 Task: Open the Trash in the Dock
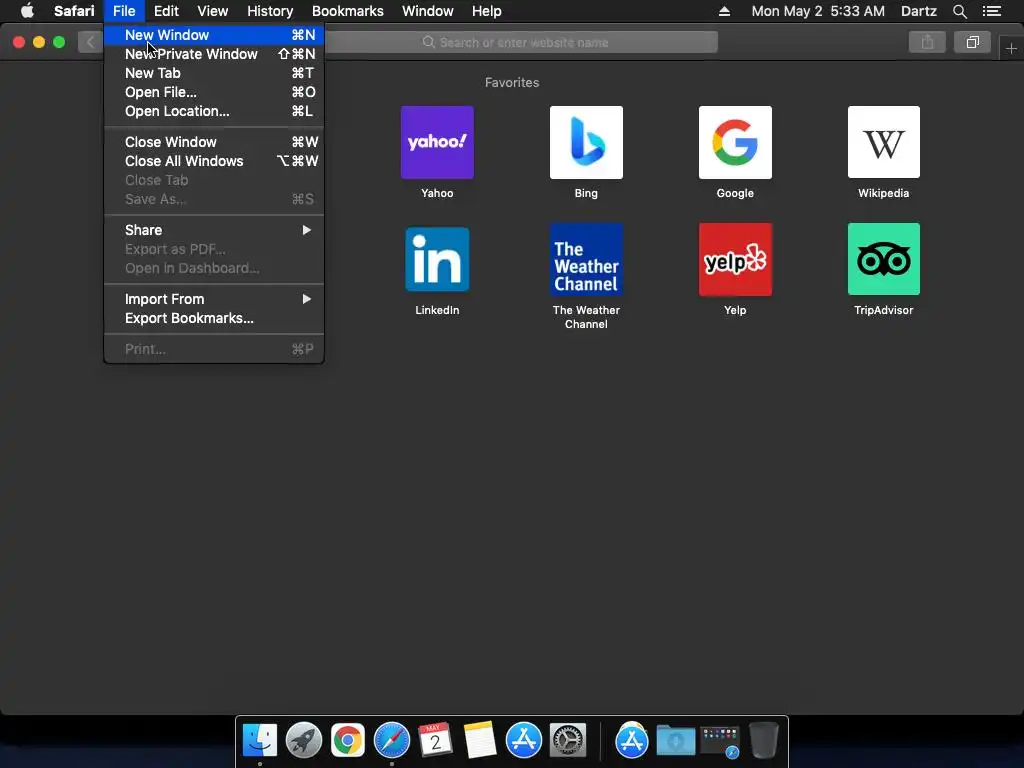763,741
